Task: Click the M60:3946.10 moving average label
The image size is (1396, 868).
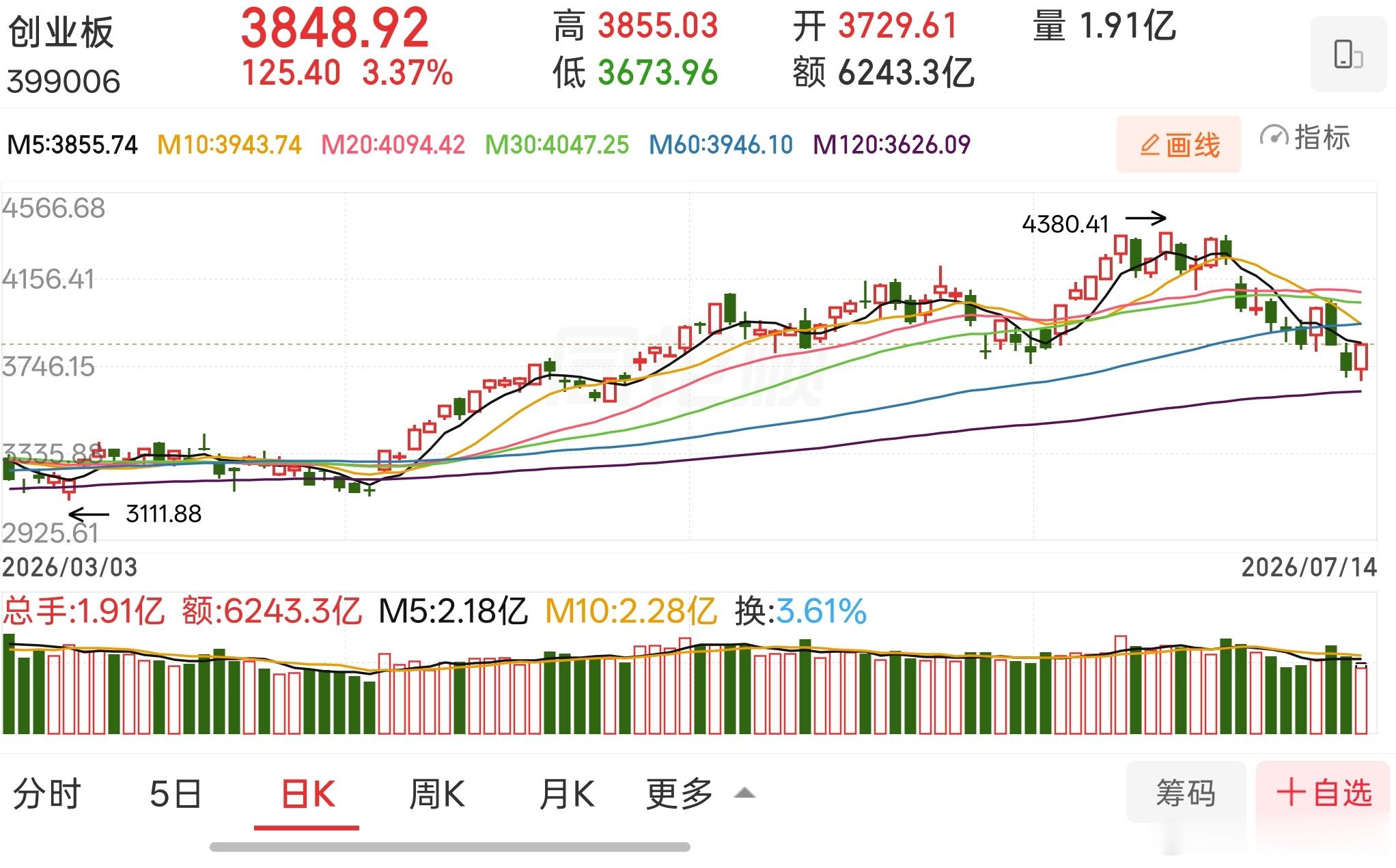Action: coord(721,145)
